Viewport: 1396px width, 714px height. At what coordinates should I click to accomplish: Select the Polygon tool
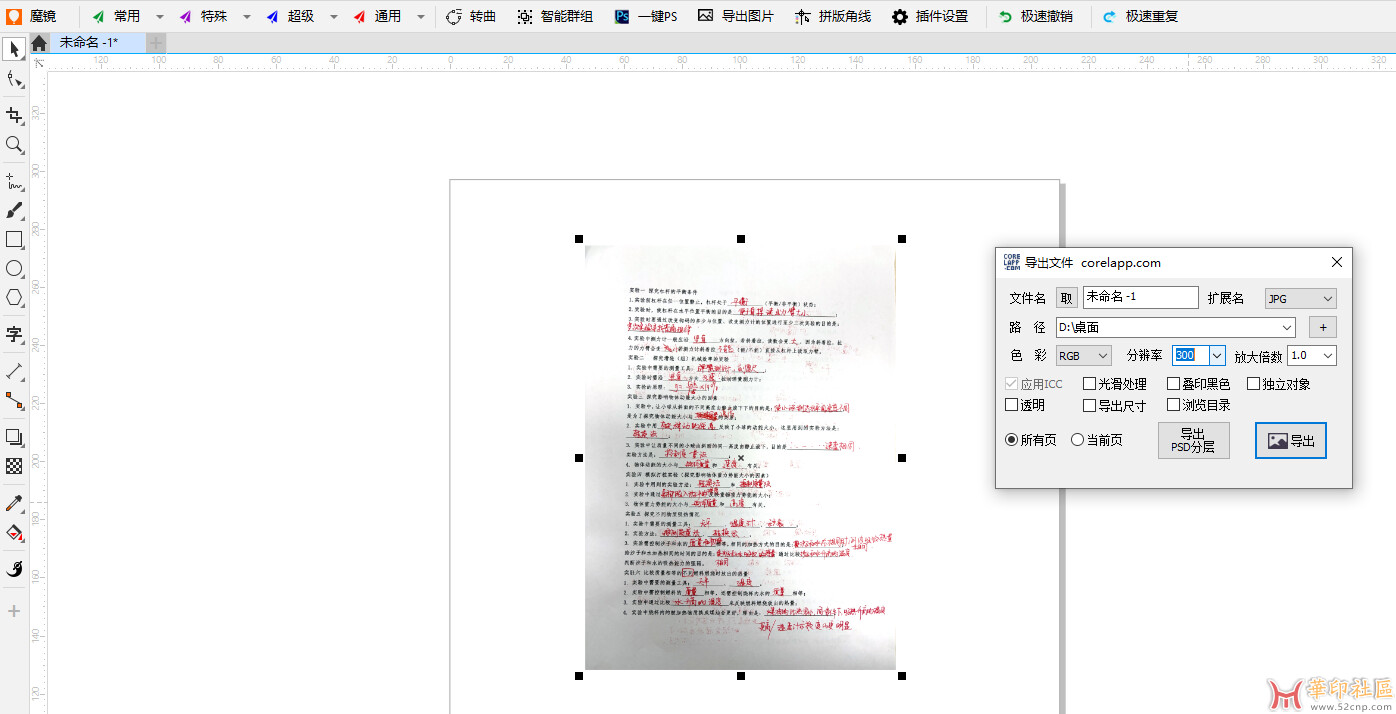[x=14, y=298]
